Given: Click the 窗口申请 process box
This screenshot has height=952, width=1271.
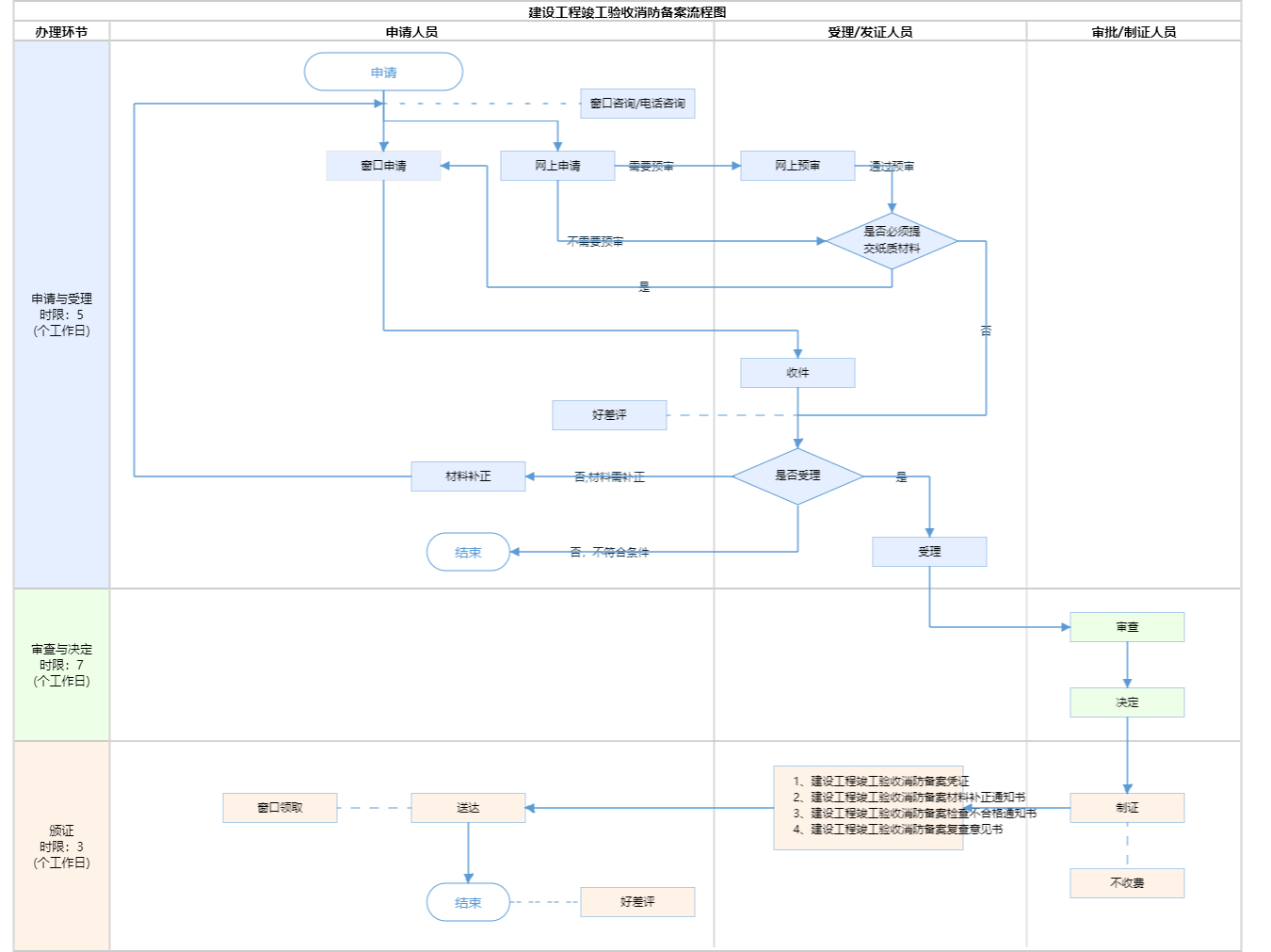Looking at the screenshot, I should 383,166.
